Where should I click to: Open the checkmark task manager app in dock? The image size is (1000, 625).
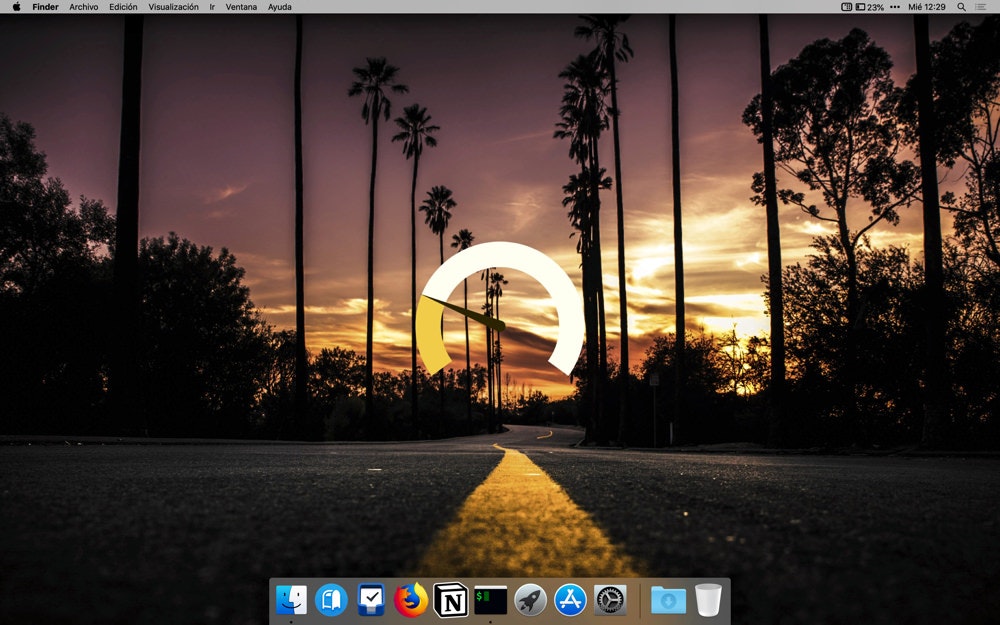(x=371, y=600)
